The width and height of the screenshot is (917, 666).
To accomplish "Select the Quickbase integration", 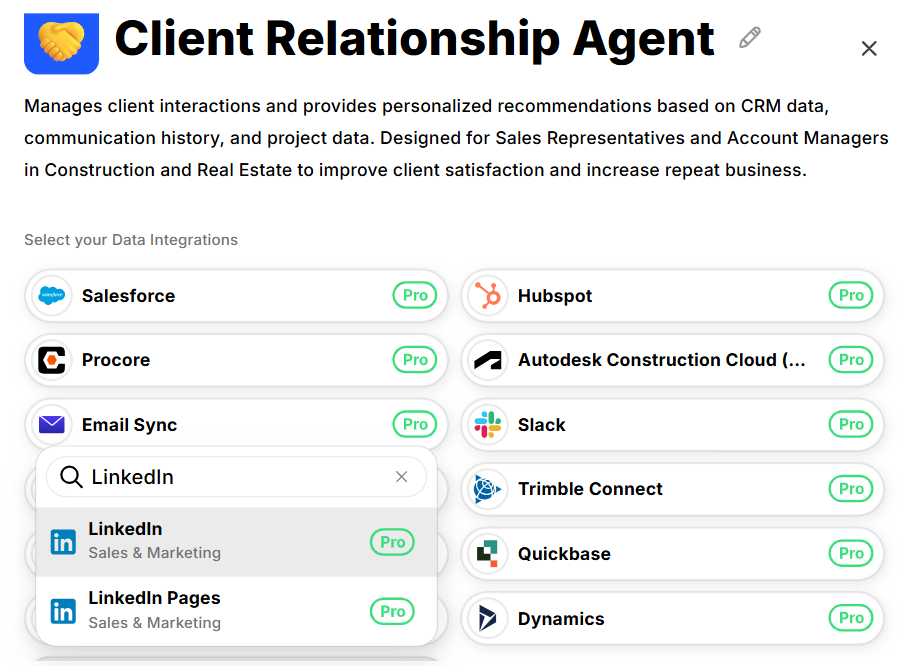I will [x=673, y=553].
